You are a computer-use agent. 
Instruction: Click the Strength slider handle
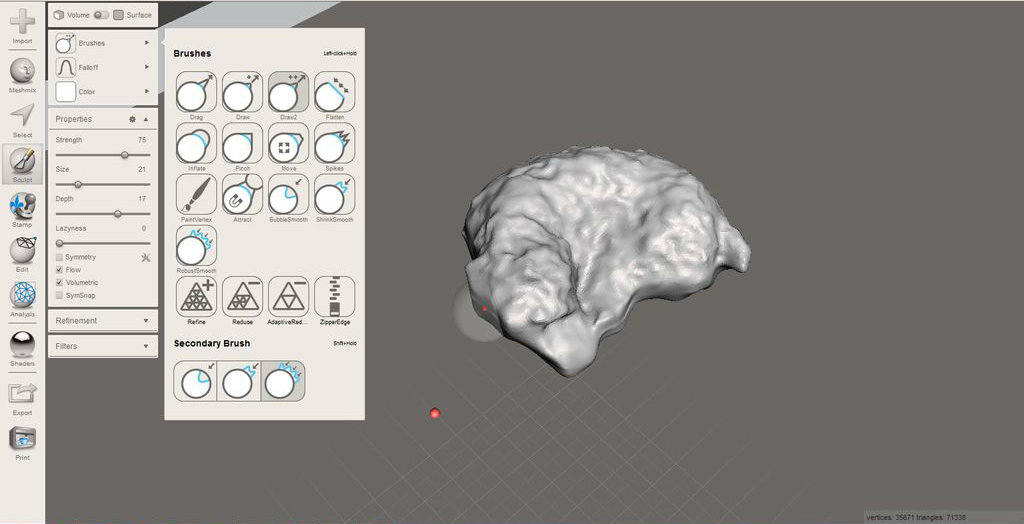[124, 155]
